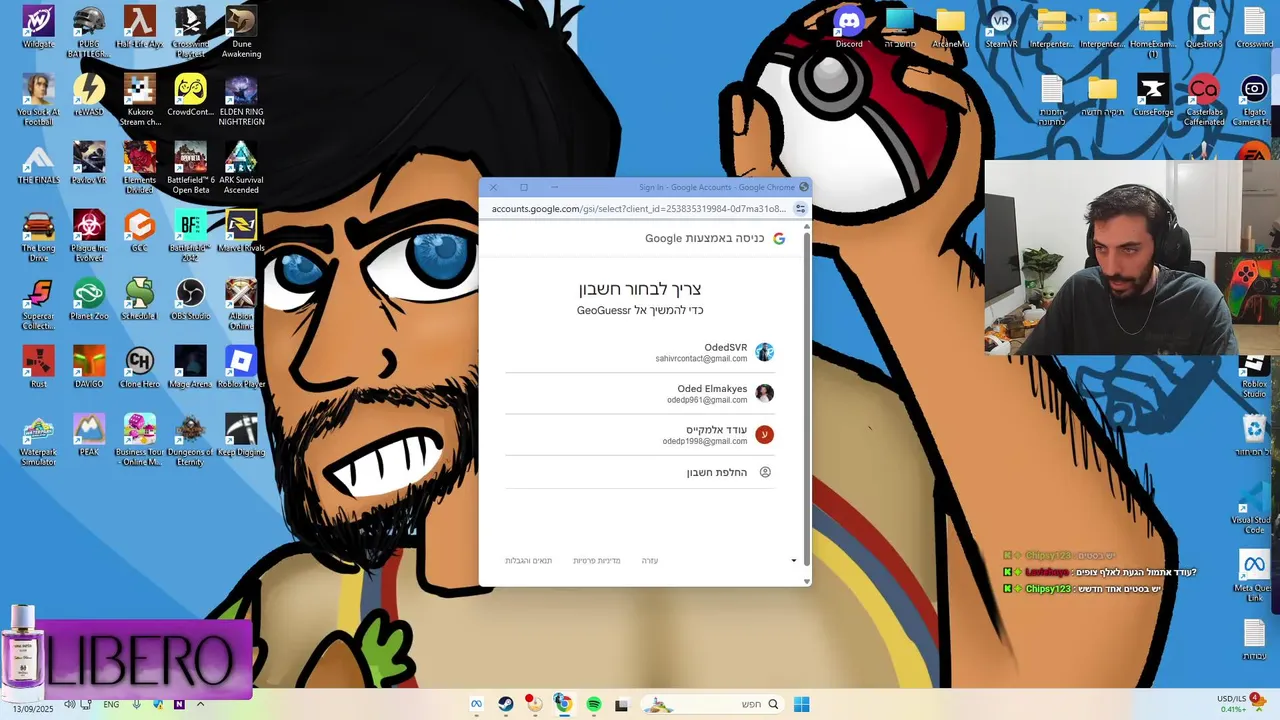Click the Windows Start button

[801, 704]
